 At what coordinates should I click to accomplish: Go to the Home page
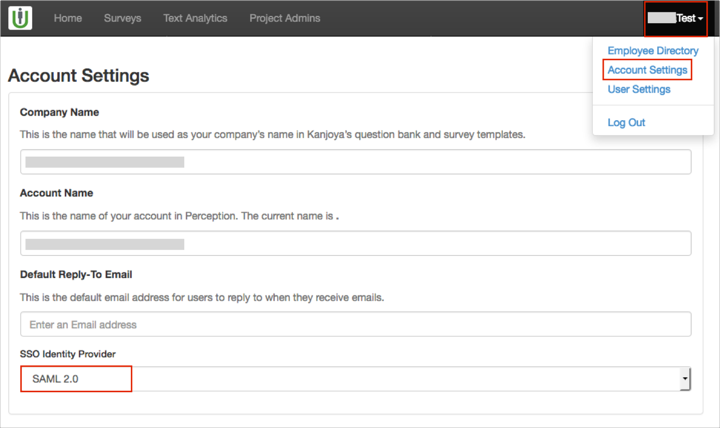click(68, 18)
